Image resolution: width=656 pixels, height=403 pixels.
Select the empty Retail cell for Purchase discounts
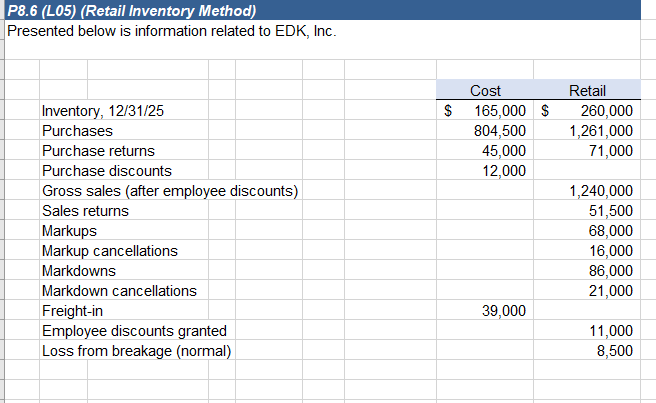[x=587, y=171]
